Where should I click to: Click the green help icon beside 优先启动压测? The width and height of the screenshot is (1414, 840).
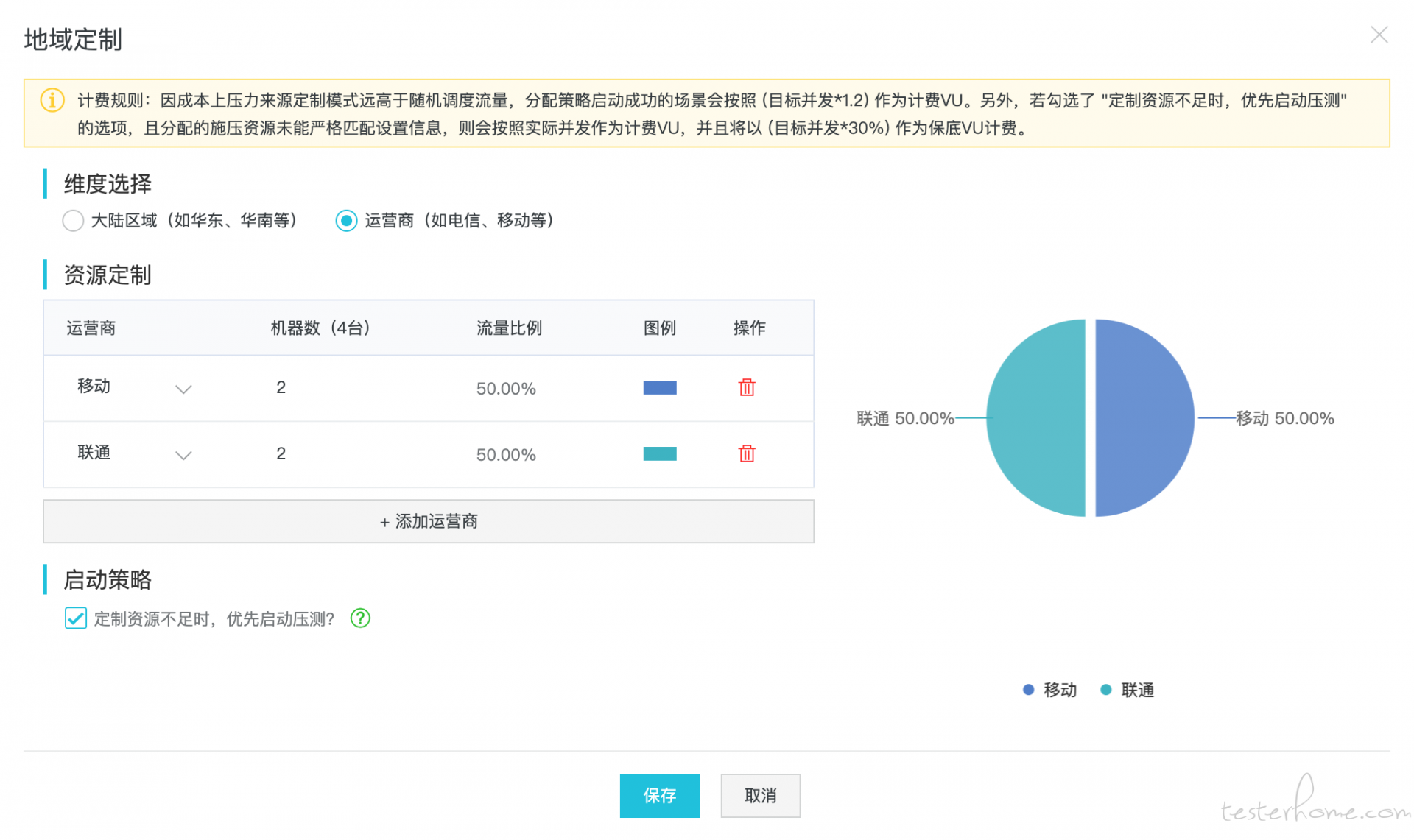coord(360,618)
